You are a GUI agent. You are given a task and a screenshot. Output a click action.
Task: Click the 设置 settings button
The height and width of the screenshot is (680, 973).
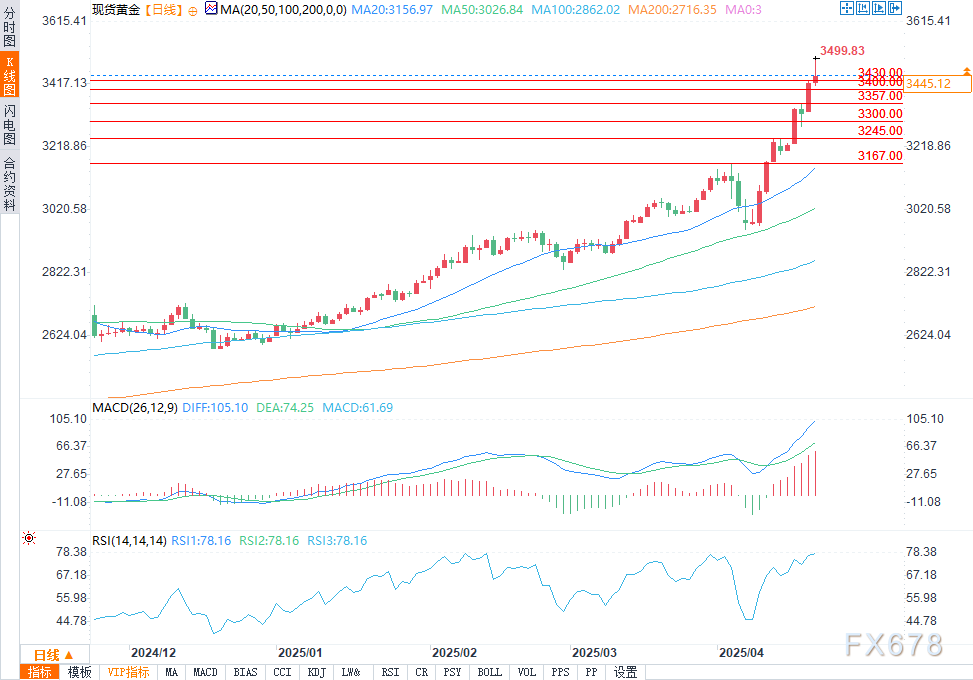coord(626,672)
